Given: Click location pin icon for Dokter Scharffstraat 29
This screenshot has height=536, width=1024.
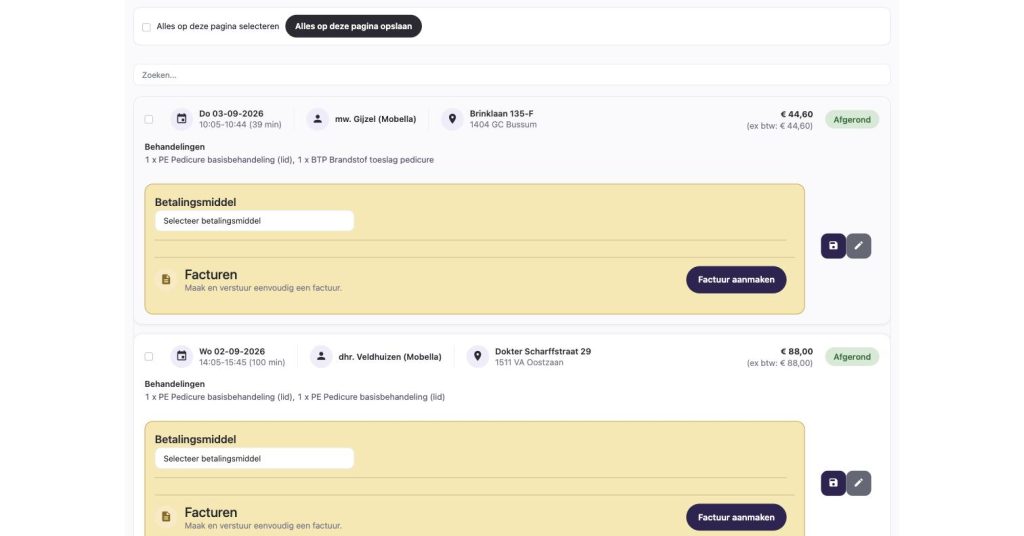Looking at the screenshot, I should pyautogui.click(x=477, y=356).
